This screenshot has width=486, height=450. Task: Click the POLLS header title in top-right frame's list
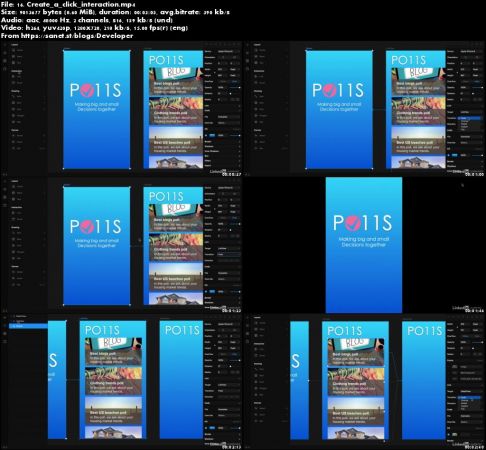point(408,60)
